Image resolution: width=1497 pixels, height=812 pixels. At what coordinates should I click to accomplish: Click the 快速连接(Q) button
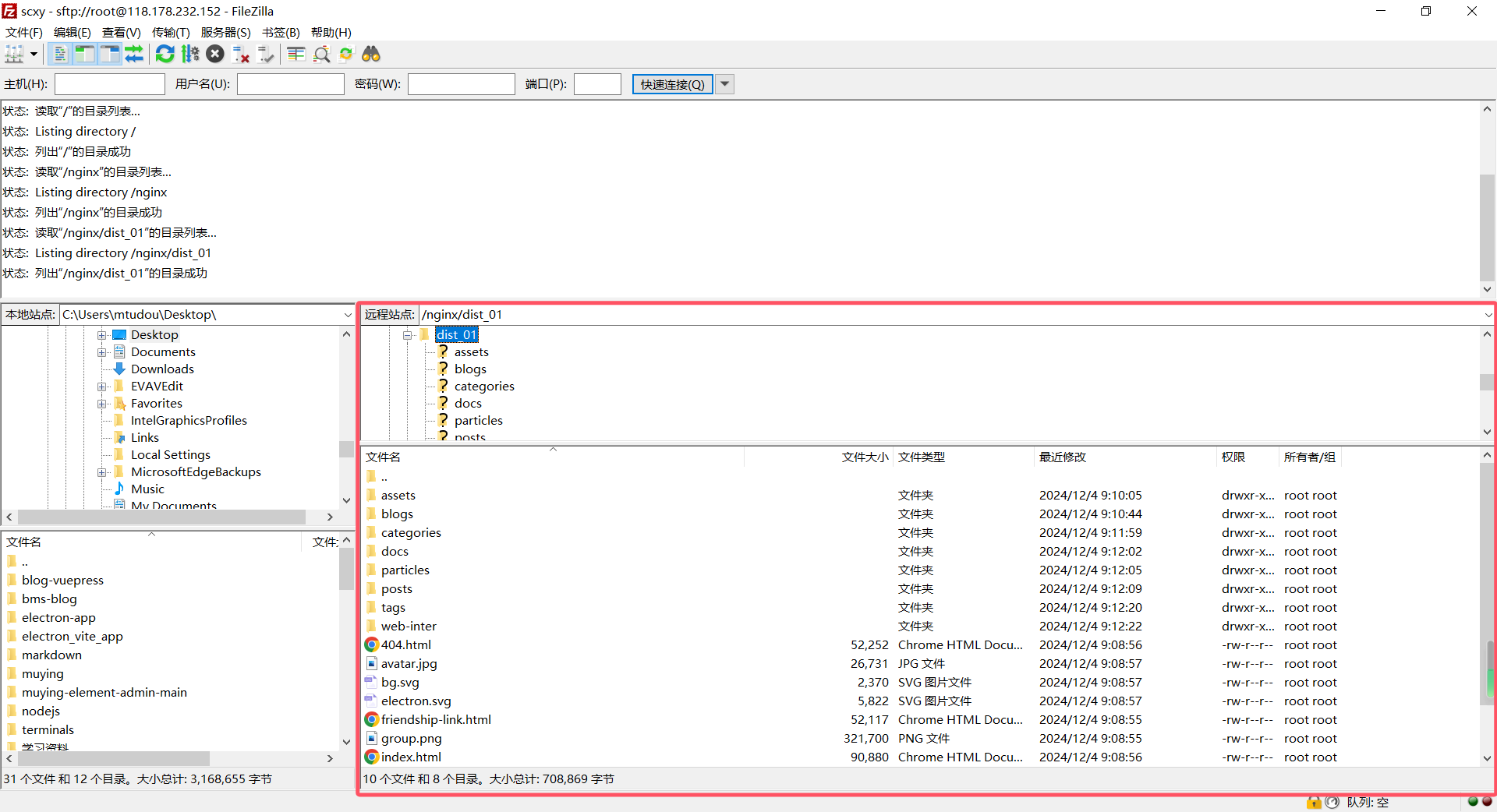pyautogui.click(x=673, y=84)
